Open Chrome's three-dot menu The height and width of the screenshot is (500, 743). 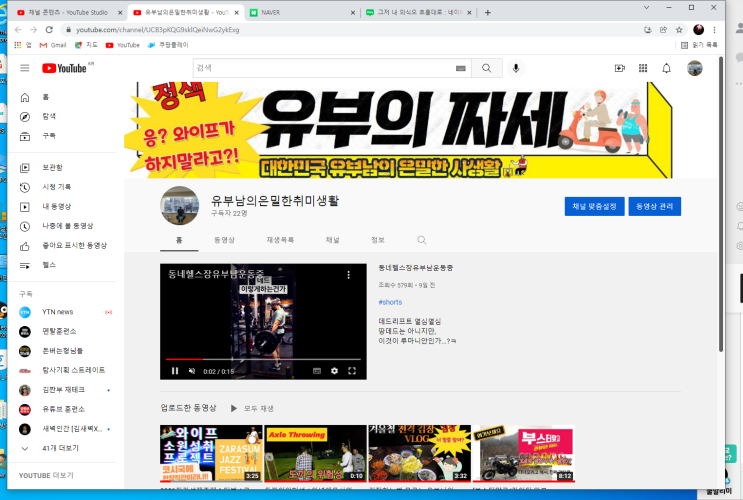715,29
